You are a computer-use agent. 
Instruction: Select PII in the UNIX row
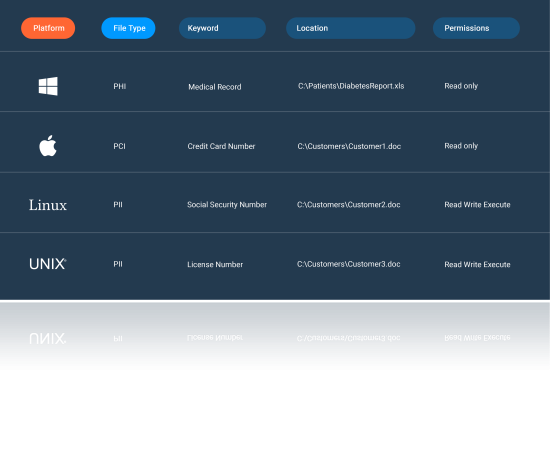[x=118, y=264]
